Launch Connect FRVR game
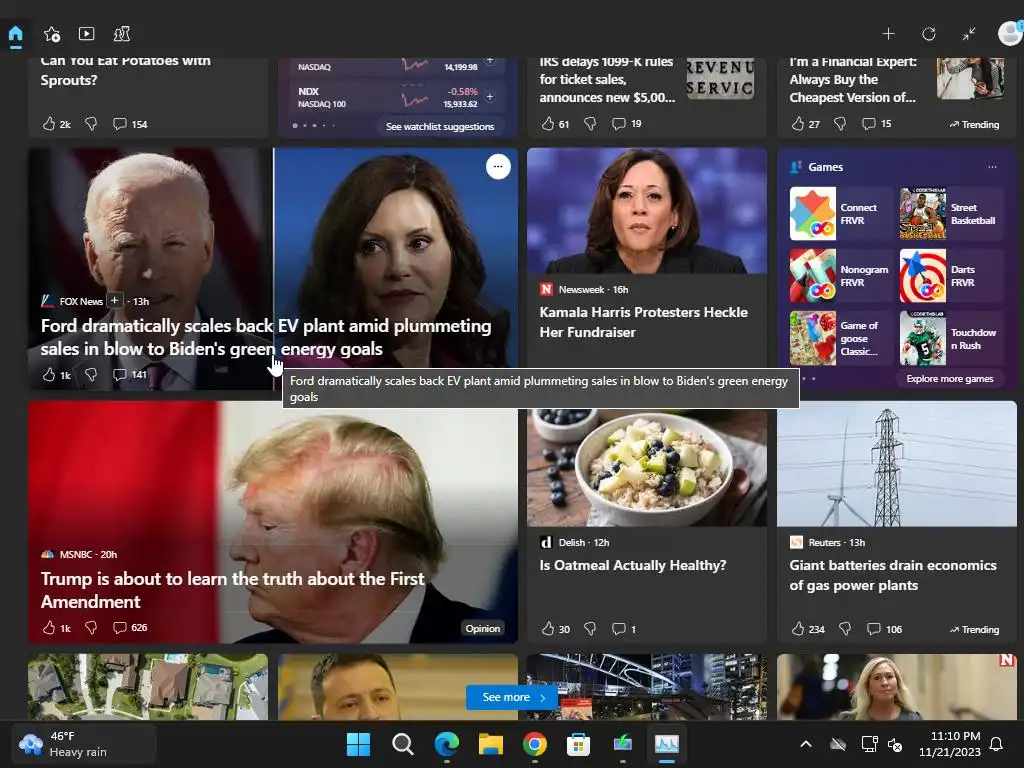1024x768 pixels. tap(840, 214)
